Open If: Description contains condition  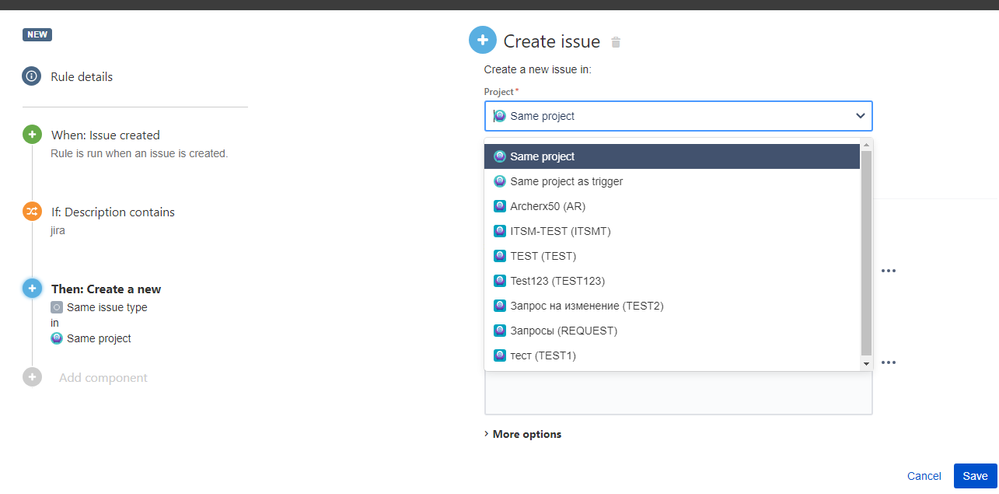(113, 212)
